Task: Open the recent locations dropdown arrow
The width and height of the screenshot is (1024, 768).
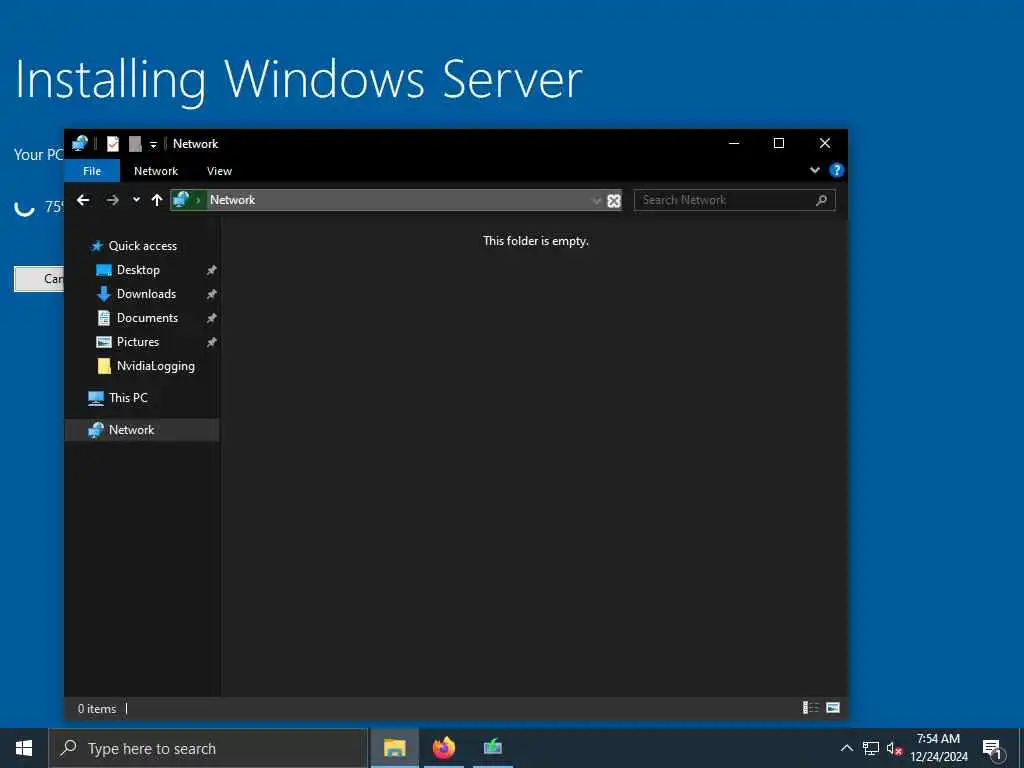Action: click(x=136, y=200)
